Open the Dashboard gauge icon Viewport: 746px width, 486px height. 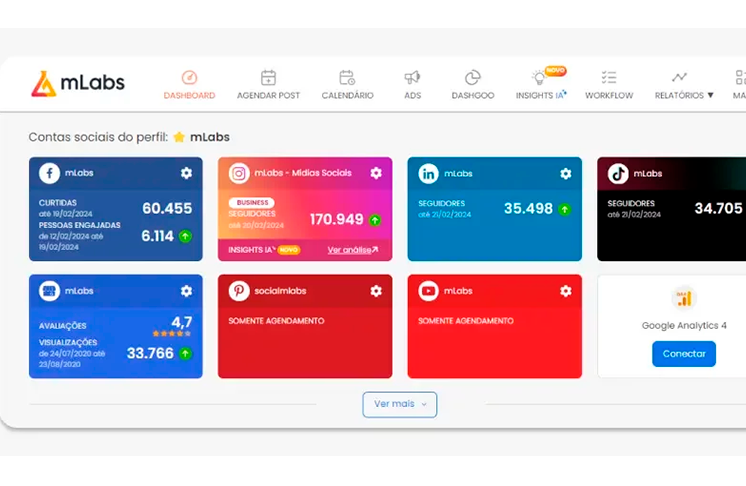(x=189, y=78)
